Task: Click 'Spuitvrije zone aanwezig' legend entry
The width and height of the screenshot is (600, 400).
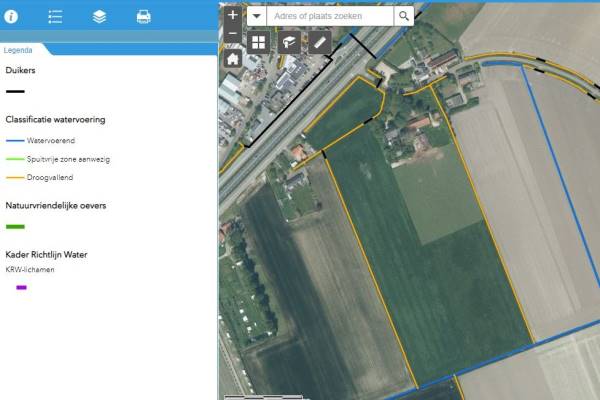Action: coord(68,159)
